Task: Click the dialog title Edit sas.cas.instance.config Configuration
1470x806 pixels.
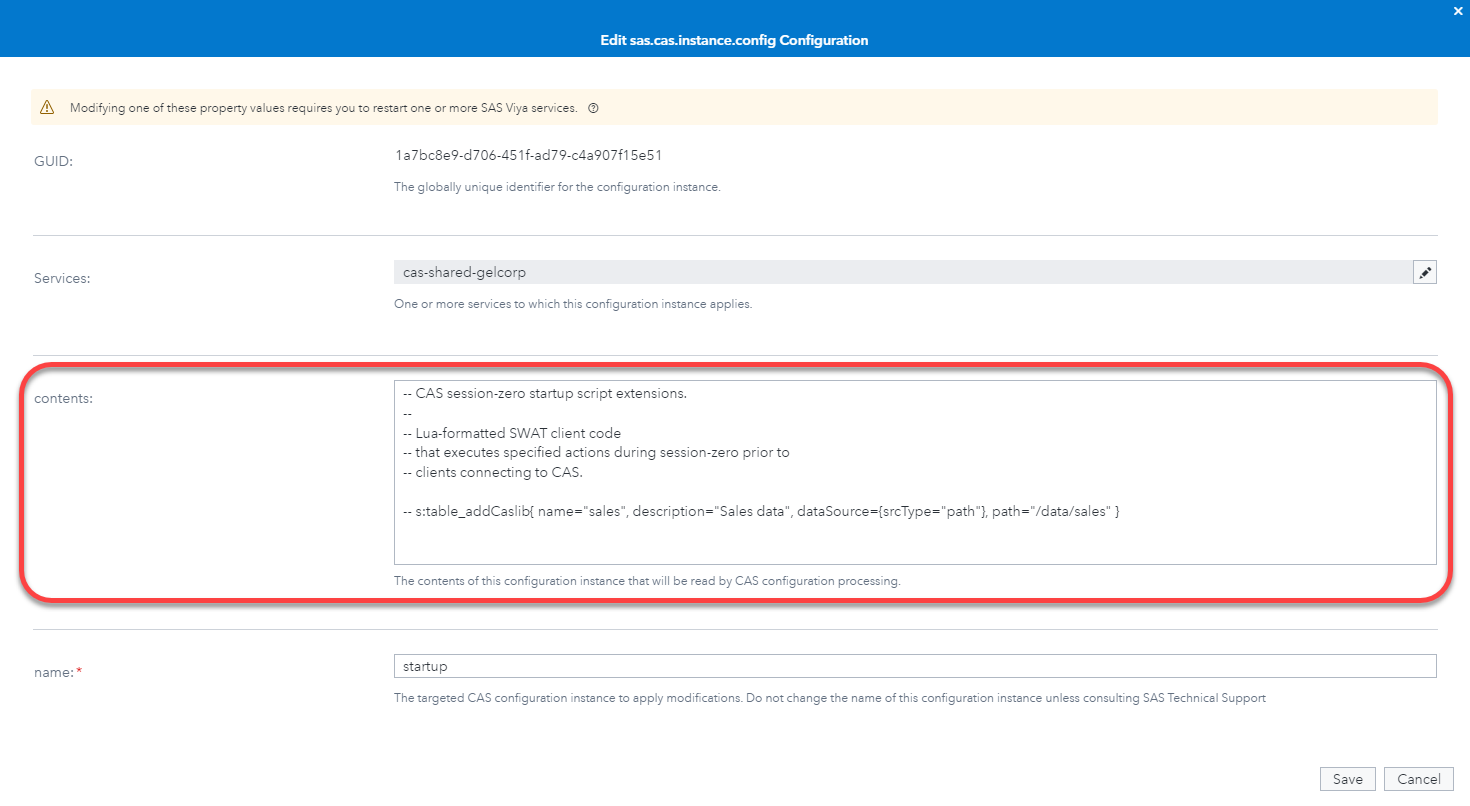Action: click(734, 40)
